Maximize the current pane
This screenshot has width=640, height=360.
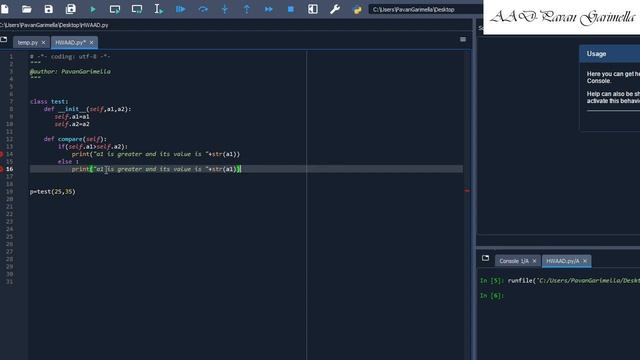point(313,9)
